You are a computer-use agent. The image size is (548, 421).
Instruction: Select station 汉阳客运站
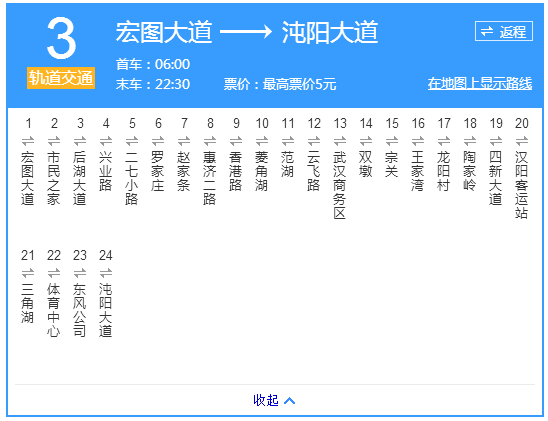[521, 185]
